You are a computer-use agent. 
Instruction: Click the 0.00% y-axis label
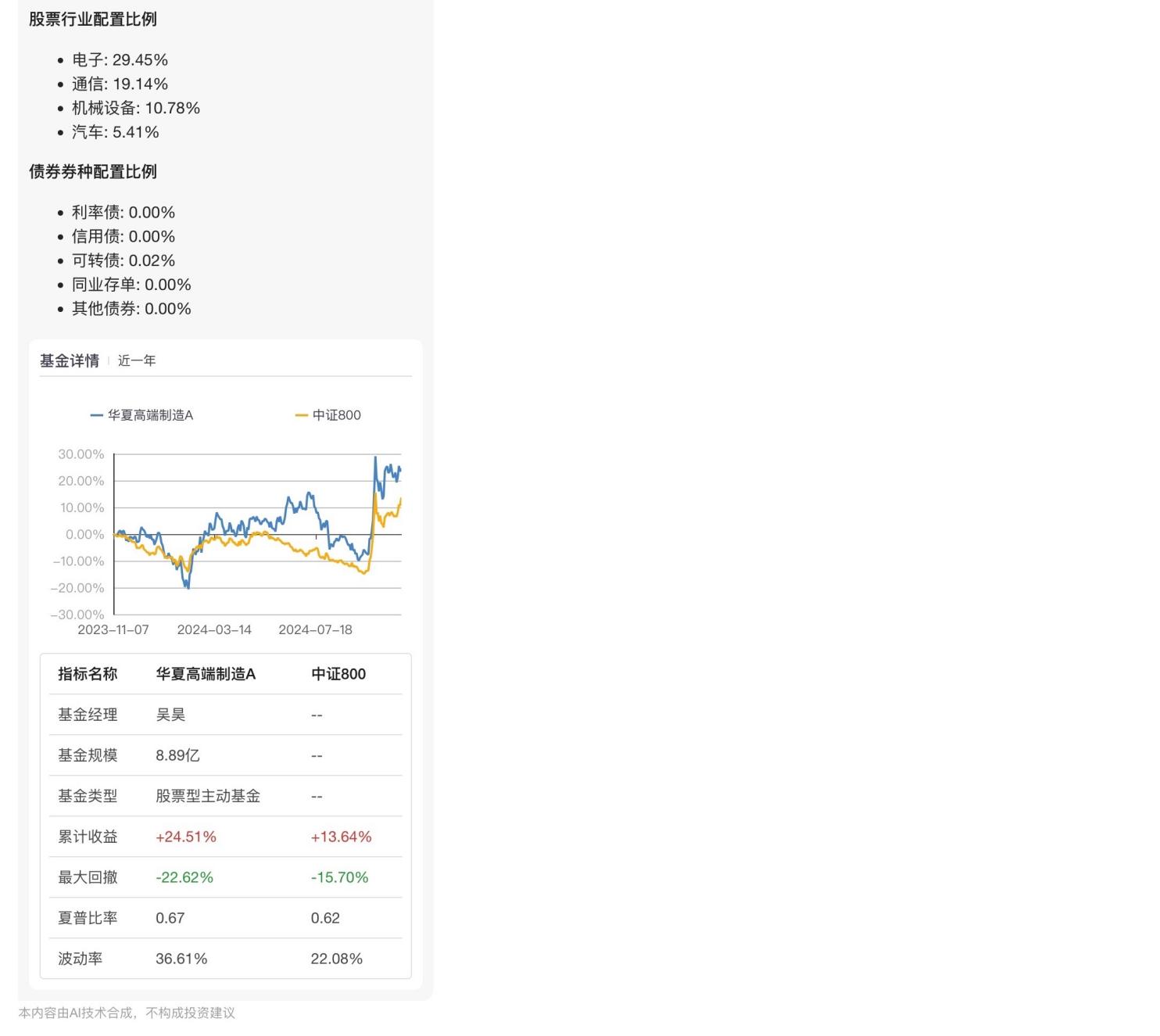pyautogui.click(x=84, y=535)
